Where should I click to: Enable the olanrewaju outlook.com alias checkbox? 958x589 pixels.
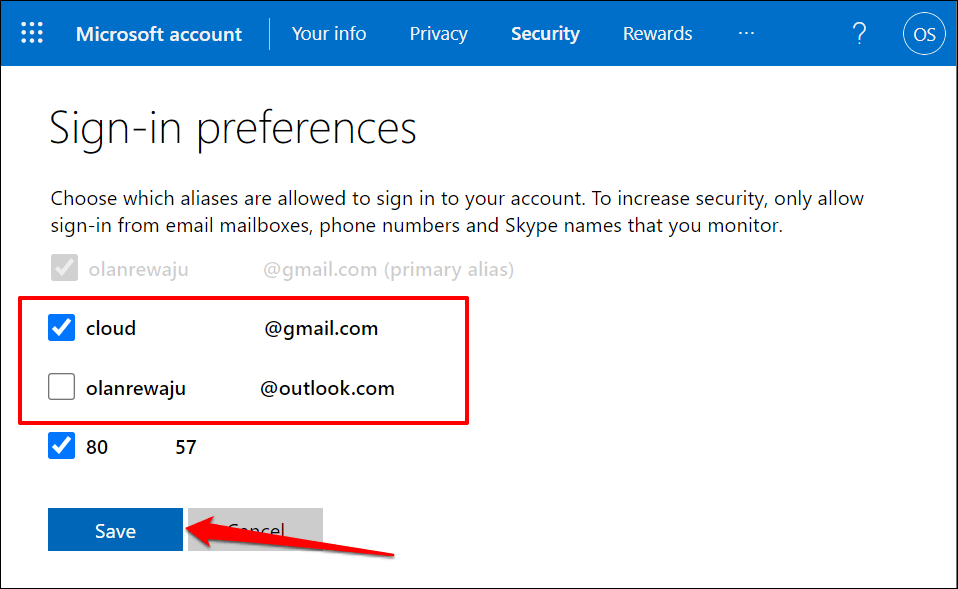[x=62, y=387]
